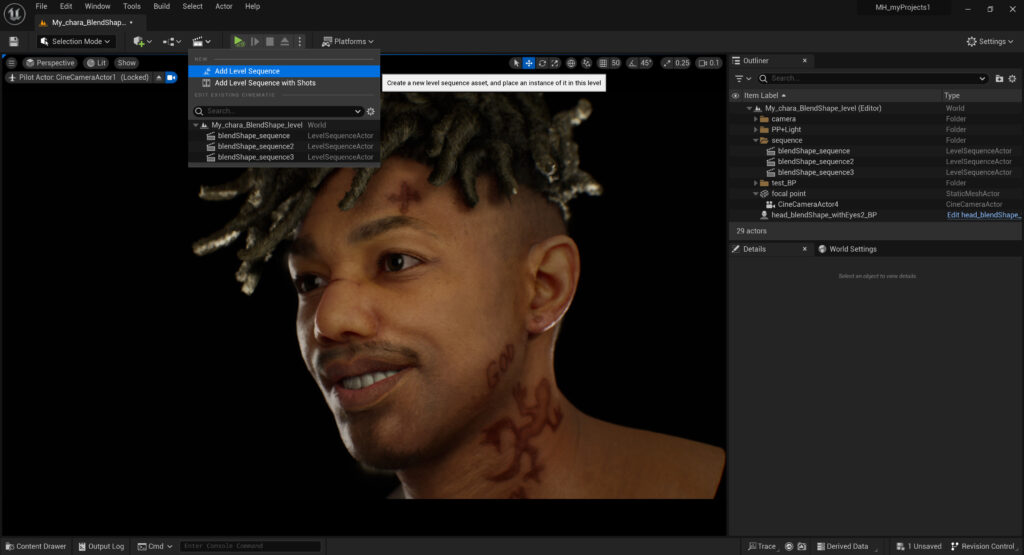Expand the camera folder in Outliner
This screenshot has height=555, width=1024.
(757, 119)
